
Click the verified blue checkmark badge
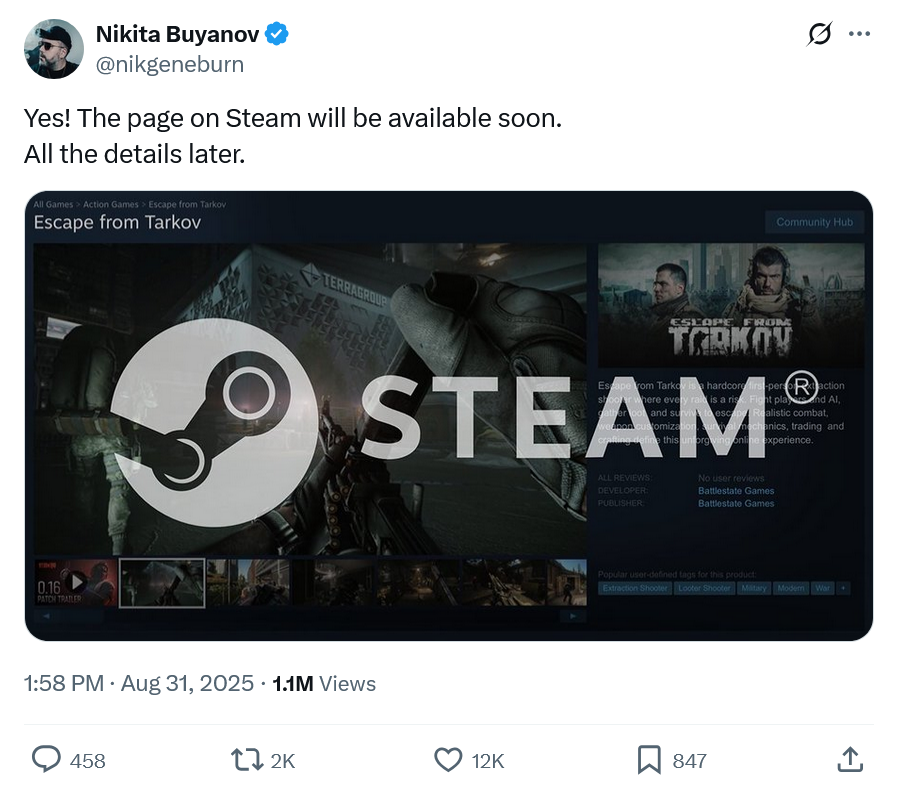pos(278,34)
